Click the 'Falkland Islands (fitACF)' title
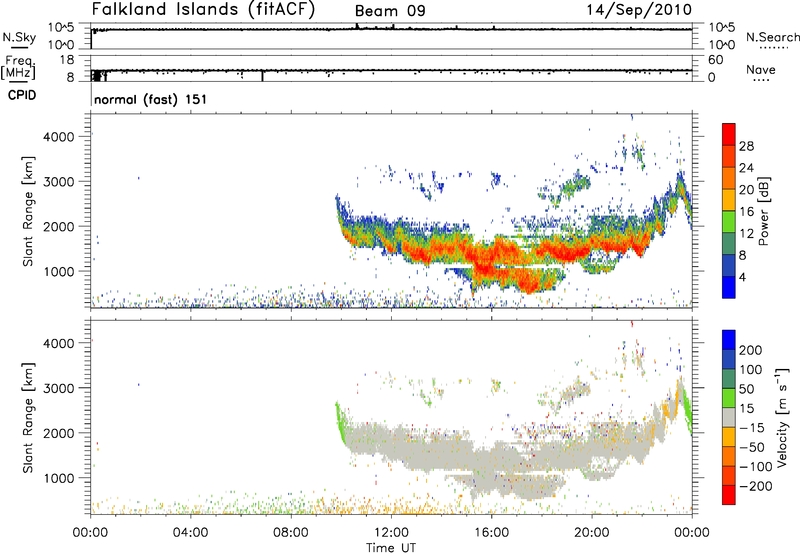This screenshot has height=554, width=800. point(204,10)
